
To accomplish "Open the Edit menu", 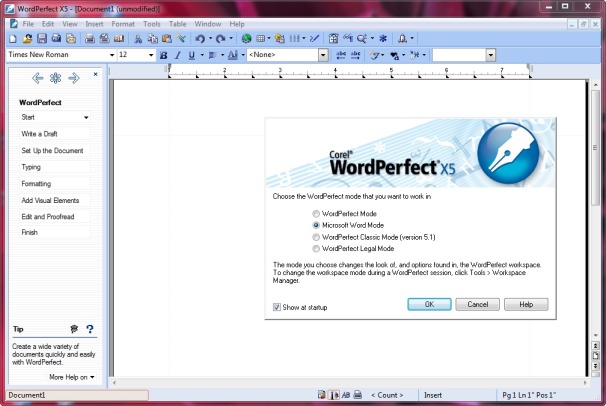I will click(x=48, y=24).
